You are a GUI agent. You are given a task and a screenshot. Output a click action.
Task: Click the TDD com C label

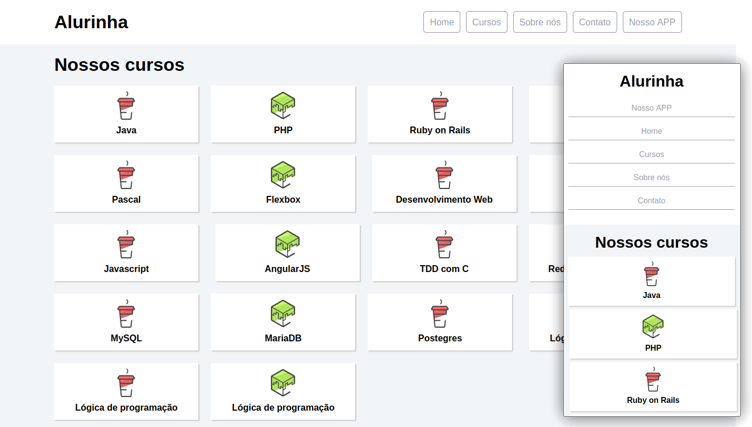click(444, 269)
